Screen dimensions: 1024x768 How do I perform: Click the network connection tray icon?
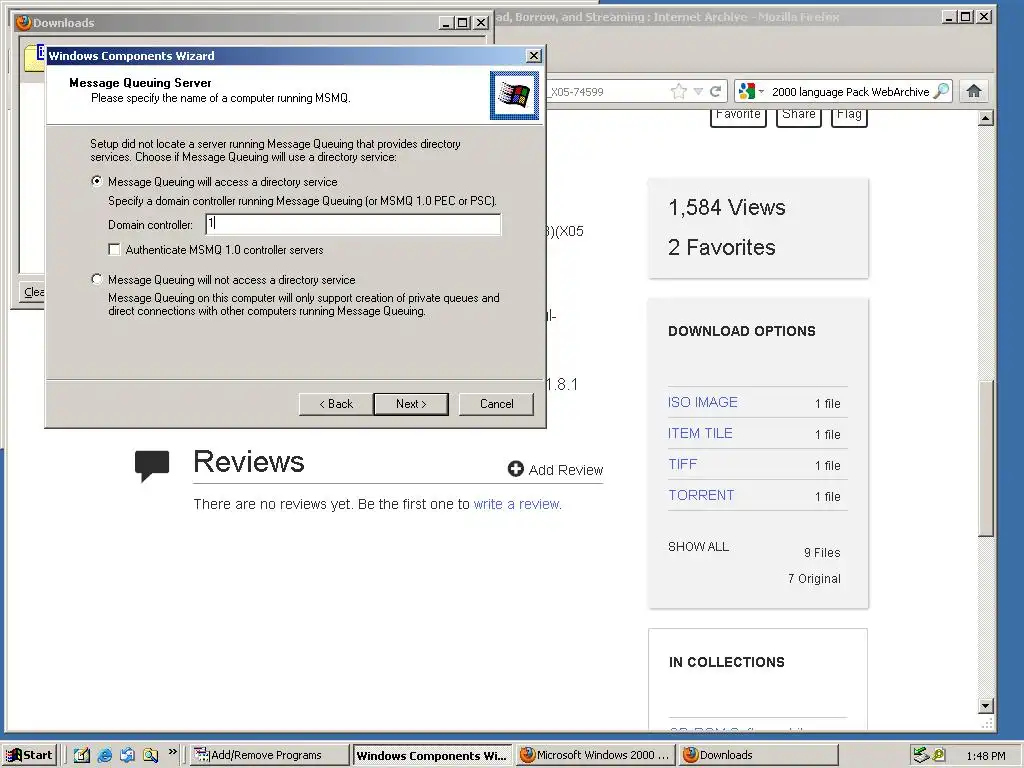(921, 755)
